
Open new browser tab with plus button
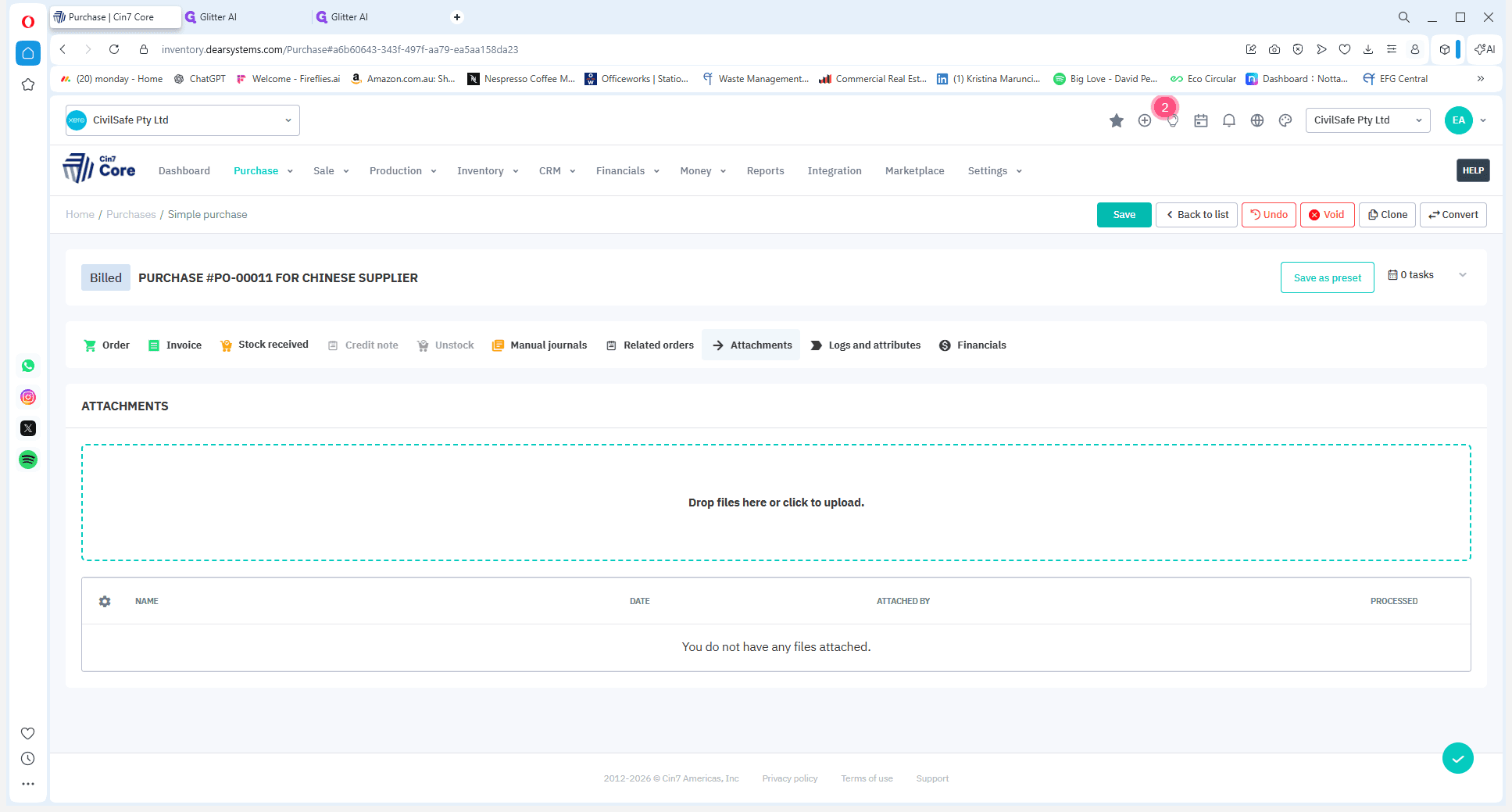(x=457, y=17)
